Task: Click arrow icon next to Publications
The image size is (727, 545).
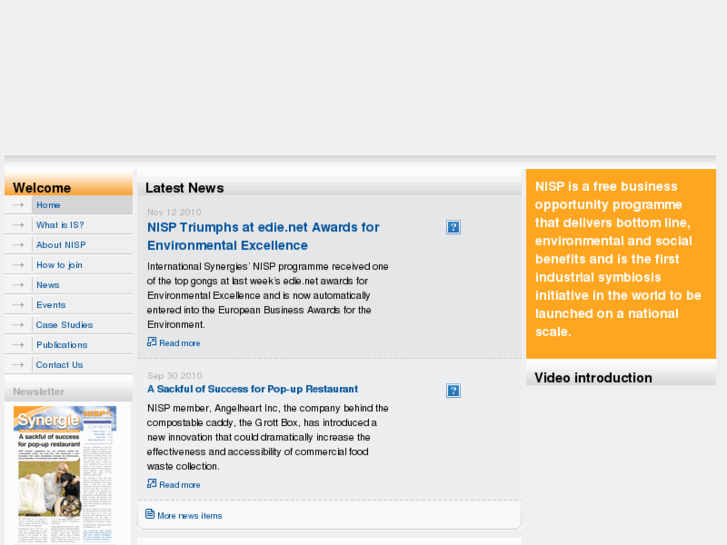Action: (18, 345)
